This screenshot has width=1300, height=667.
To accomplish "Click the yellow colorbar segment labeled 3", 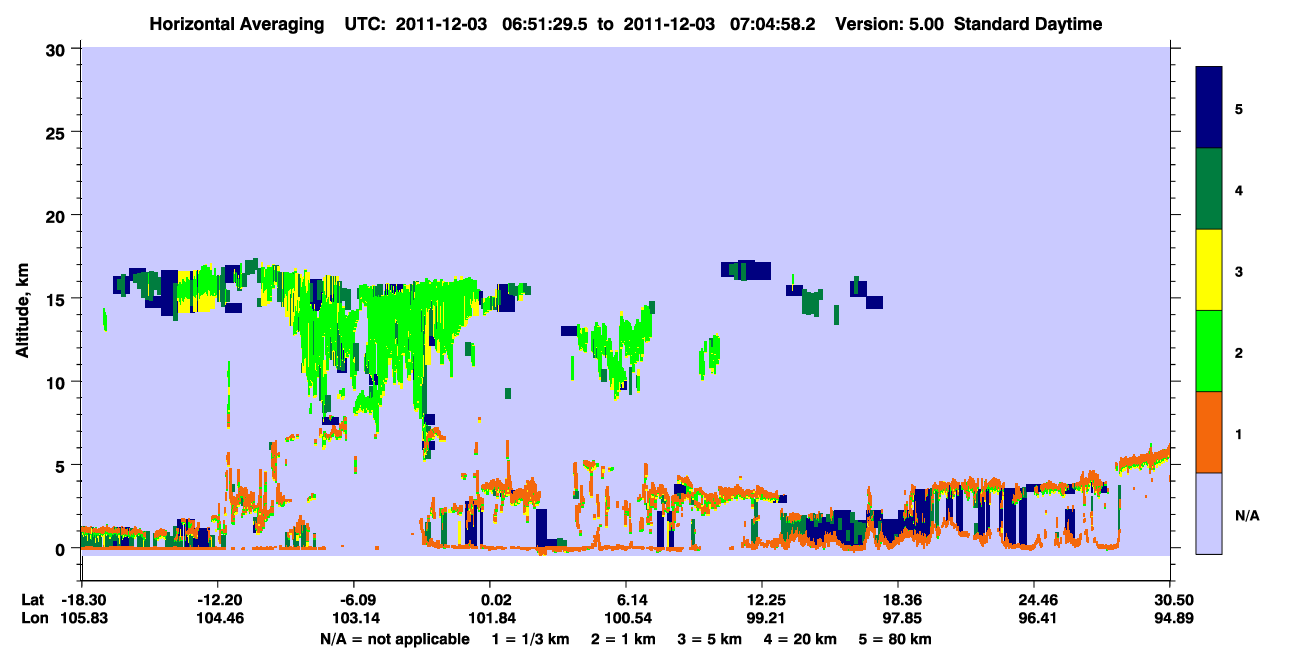I will pyautogui.click(x=1209, y=269).
